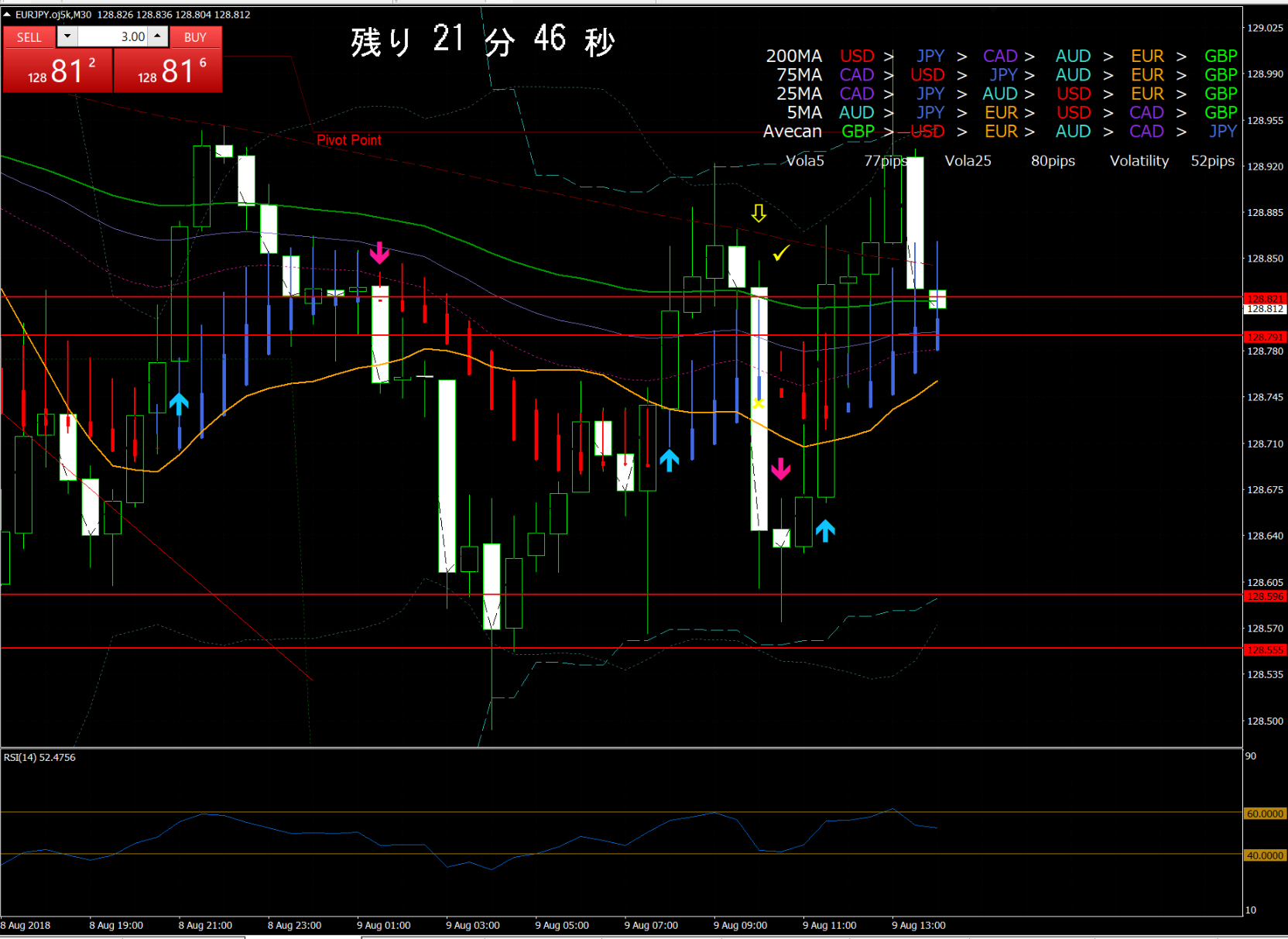The image size is (1288, 939).
Task: Click the yellow X marker on candle
Action: 759,403
